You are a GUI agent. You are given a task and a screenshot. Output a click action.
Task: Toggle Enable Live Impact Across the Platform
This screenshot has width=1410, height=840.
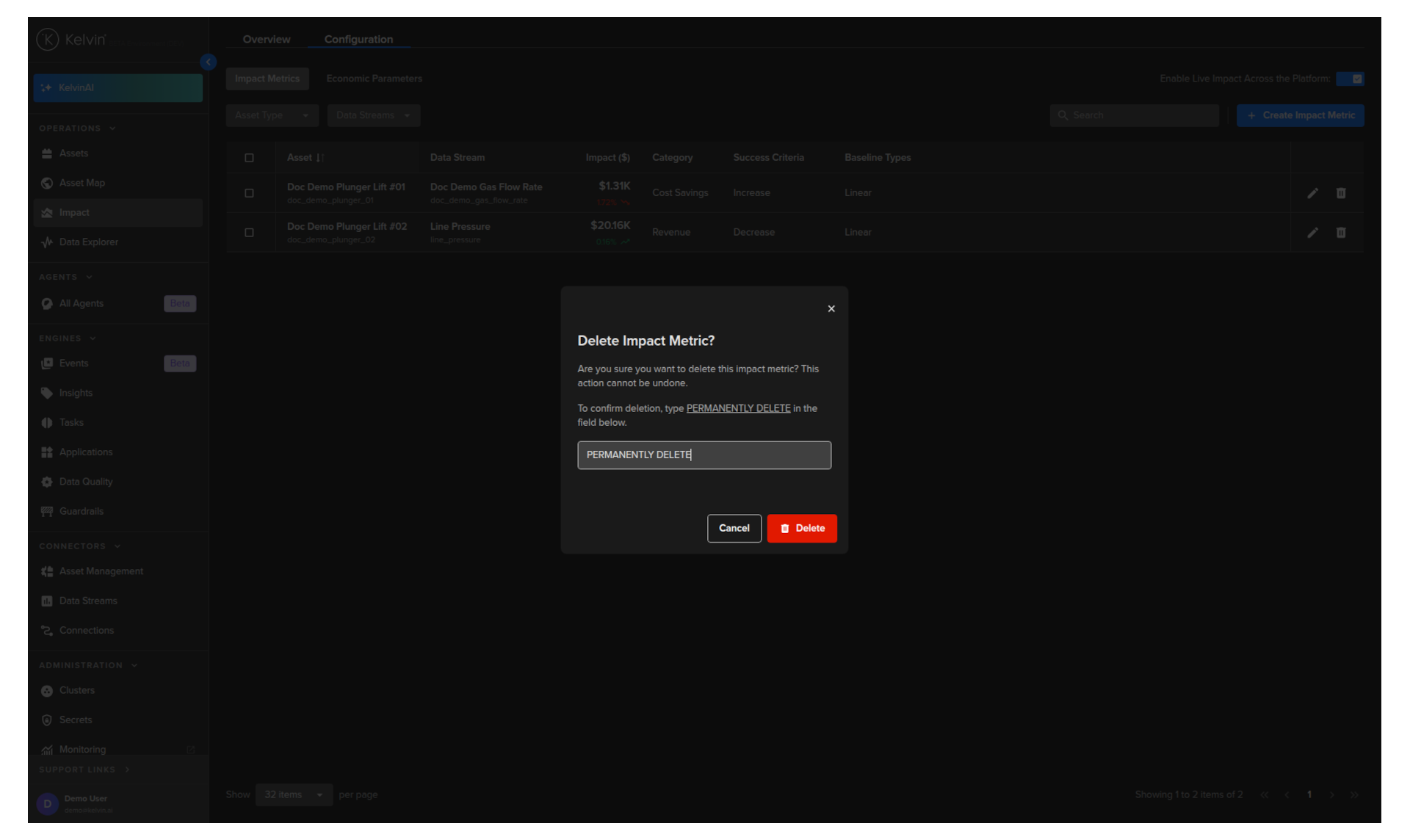click(x=1350, y=79)
